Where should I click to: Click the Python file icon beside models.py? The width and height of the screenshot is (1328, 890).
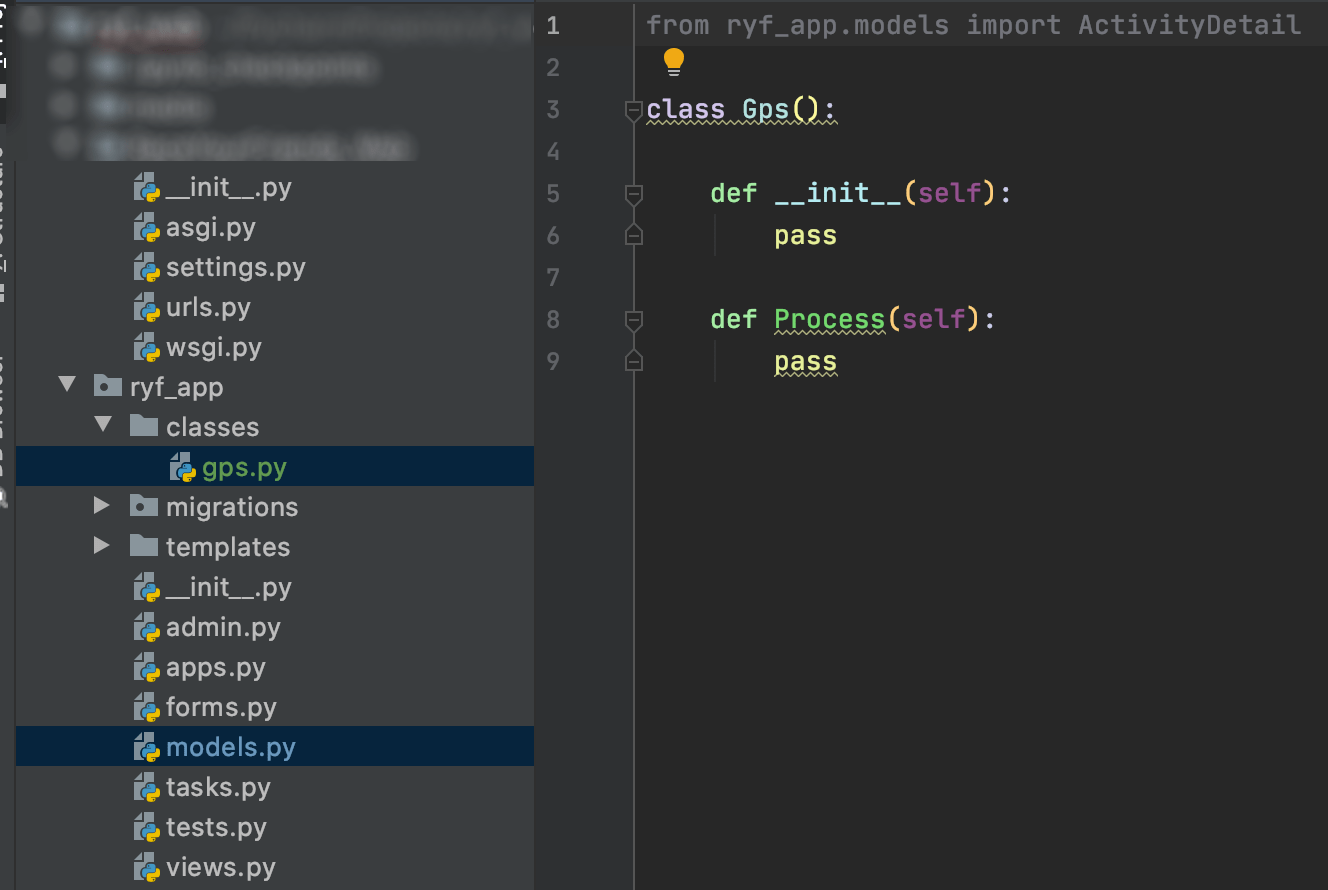click(x=148, y=746)
